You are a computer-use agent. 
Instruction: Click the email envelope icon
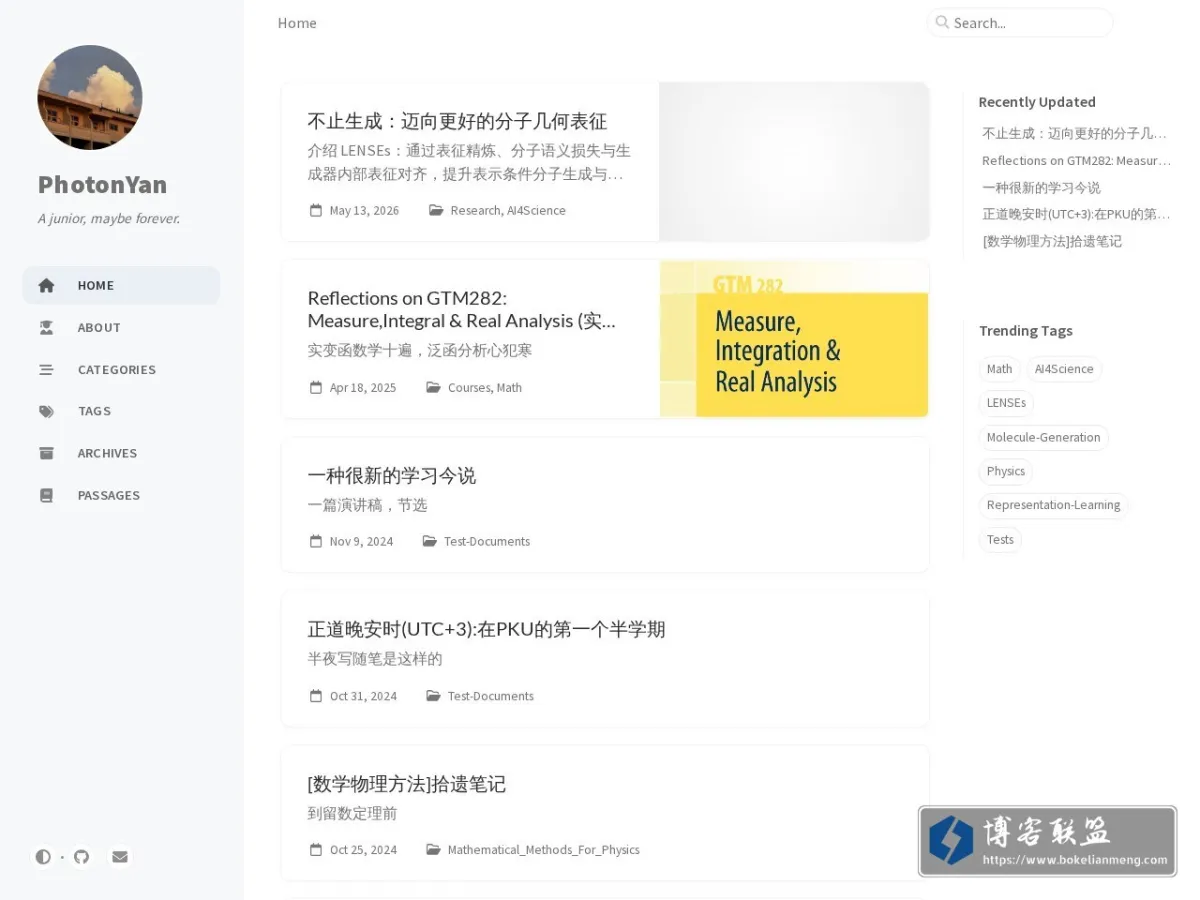[x=120, y=857]
